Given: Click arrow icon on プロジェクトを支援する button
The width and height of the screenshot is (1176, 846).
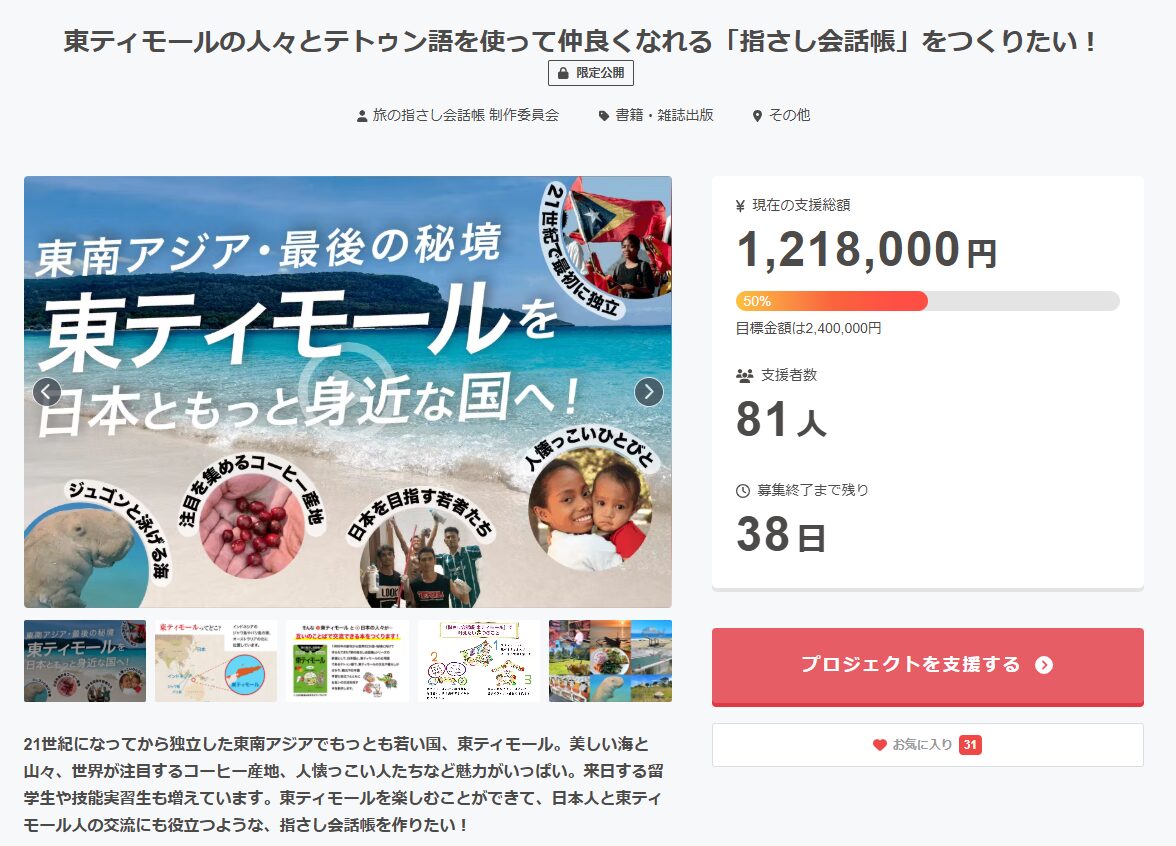Looking at the screenshot, I should click(1044, 665).
